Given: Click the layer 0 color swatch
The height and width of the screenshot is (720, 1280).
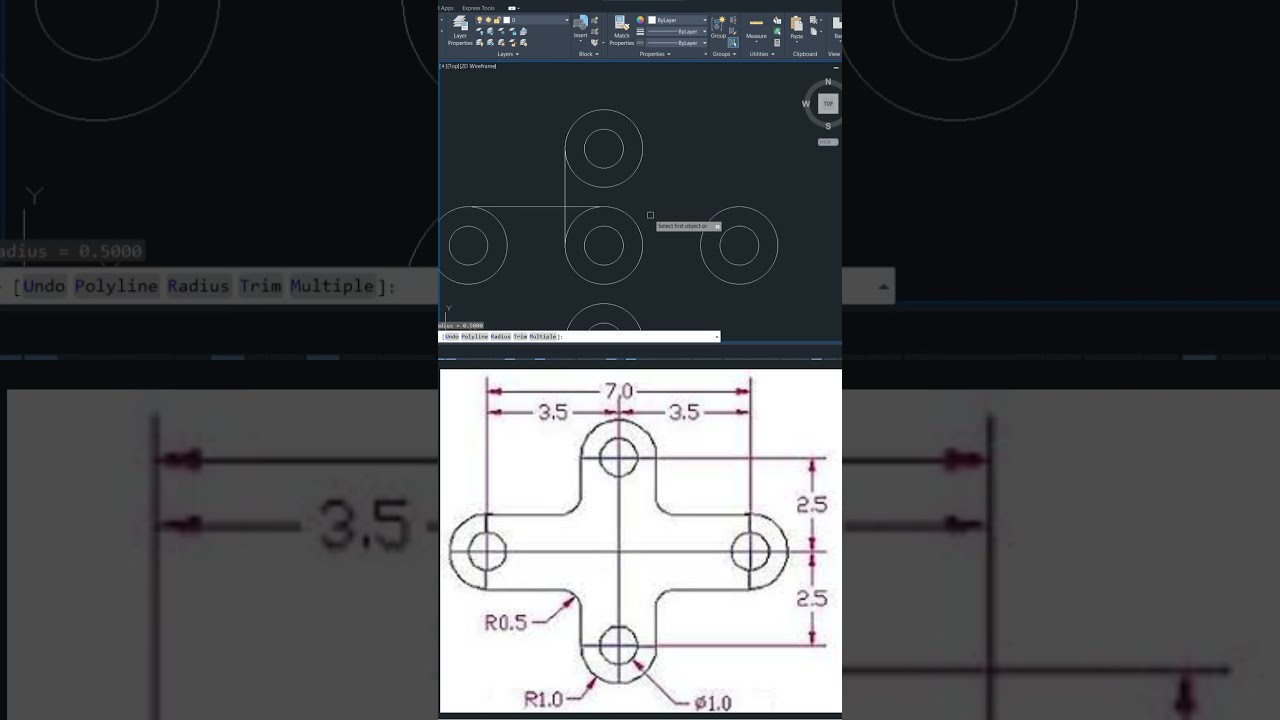Looking at the screenshot, I should pos(506,20).
